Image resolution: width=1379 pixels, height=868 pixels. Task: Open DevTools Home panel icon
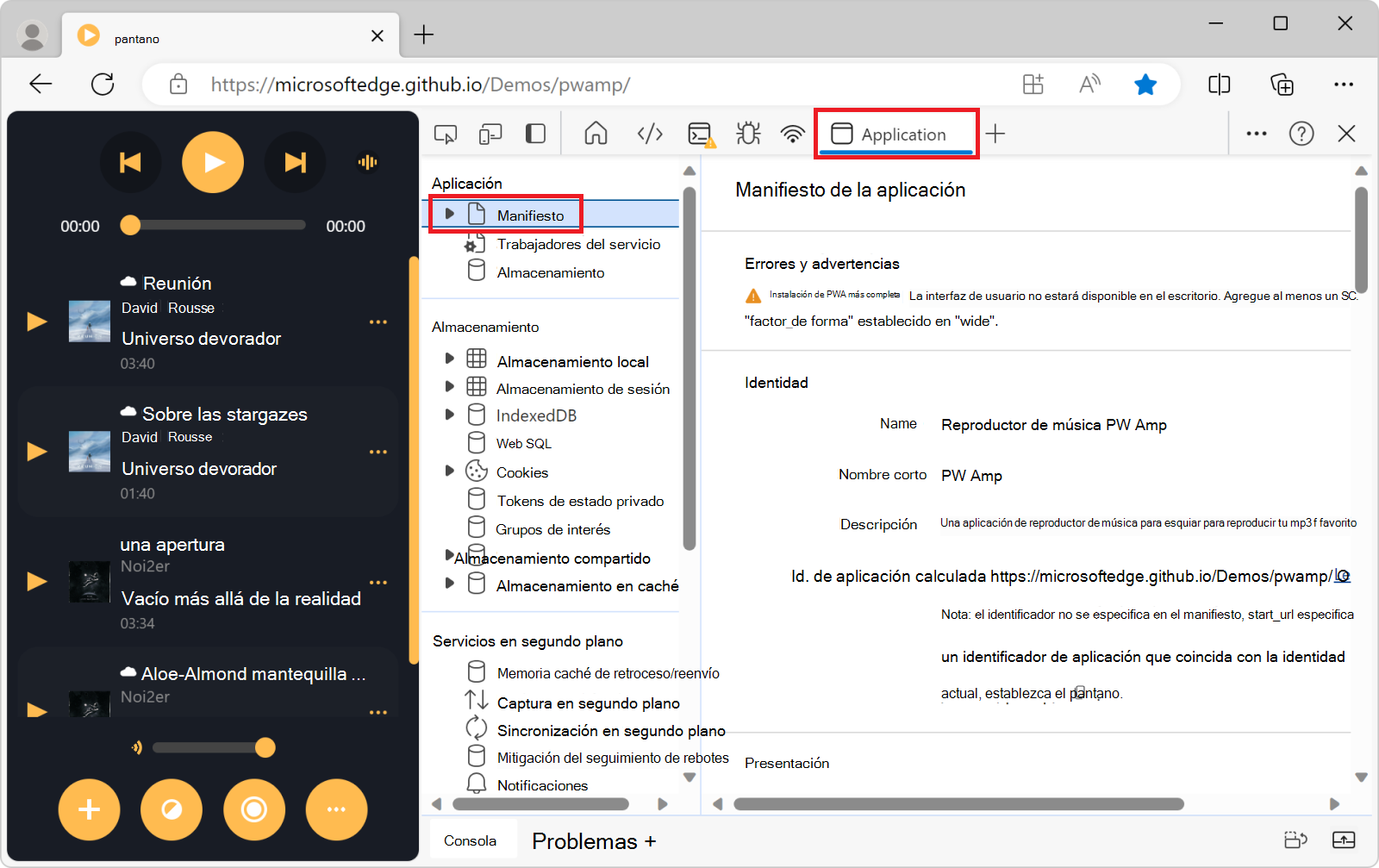(x=595, y=134)
